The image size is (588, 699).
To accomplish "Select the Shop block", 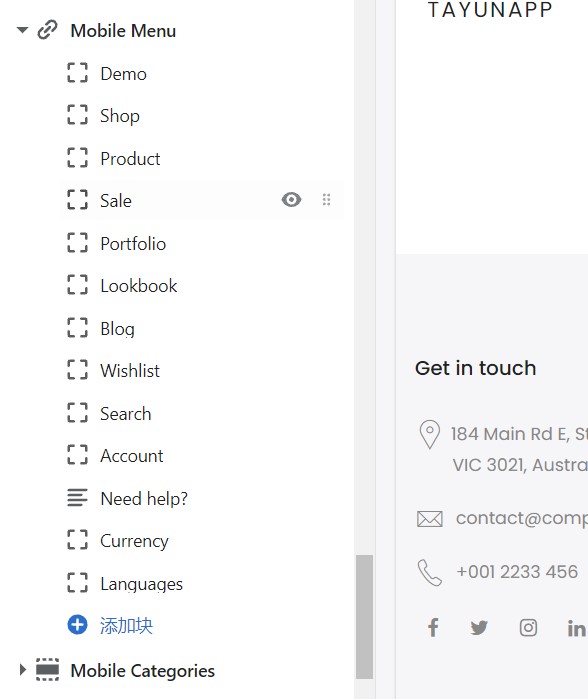I will [202, 115].
